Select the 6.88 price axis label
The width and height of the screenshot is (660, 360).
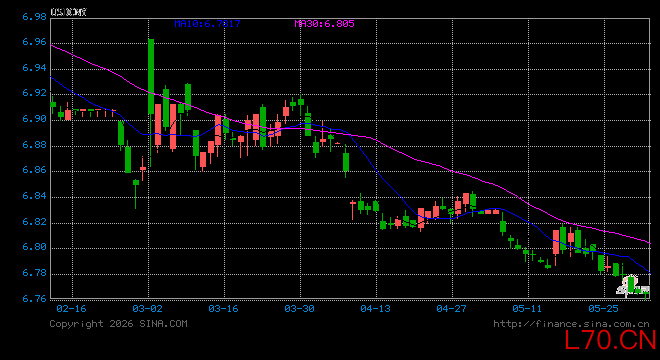click(x=34, y=145)
